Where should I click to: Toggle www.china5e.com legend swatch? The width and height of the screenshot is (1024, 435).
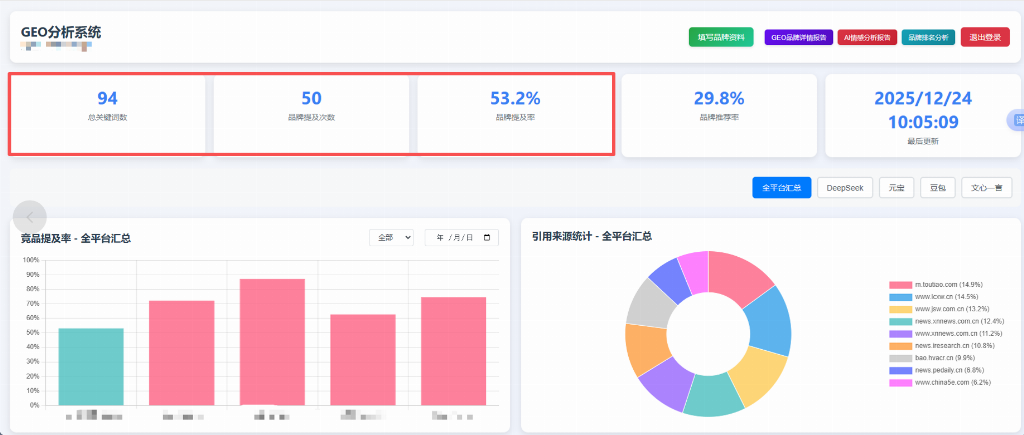click(900, 383)
